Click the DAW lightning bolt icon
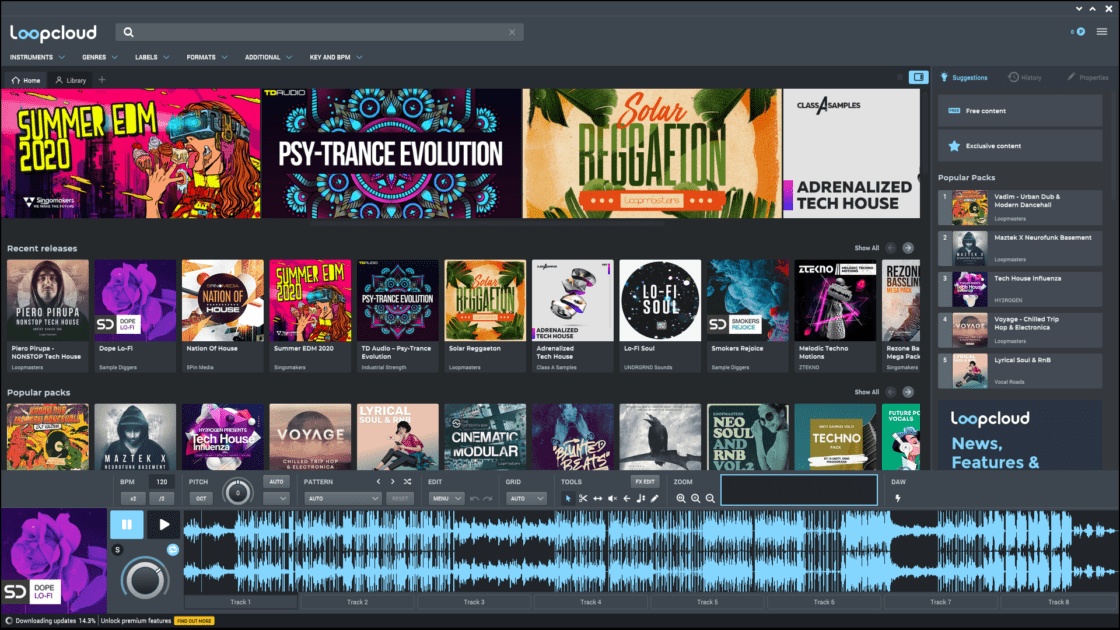 point(898,499)
